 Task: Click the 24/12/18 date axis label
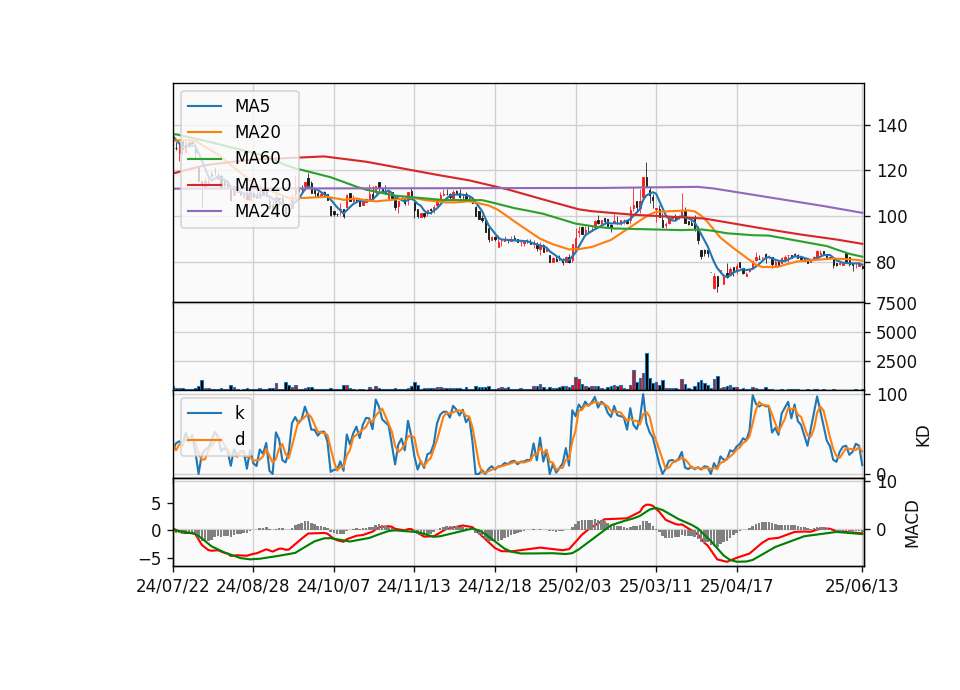click(x=495, y=586)
